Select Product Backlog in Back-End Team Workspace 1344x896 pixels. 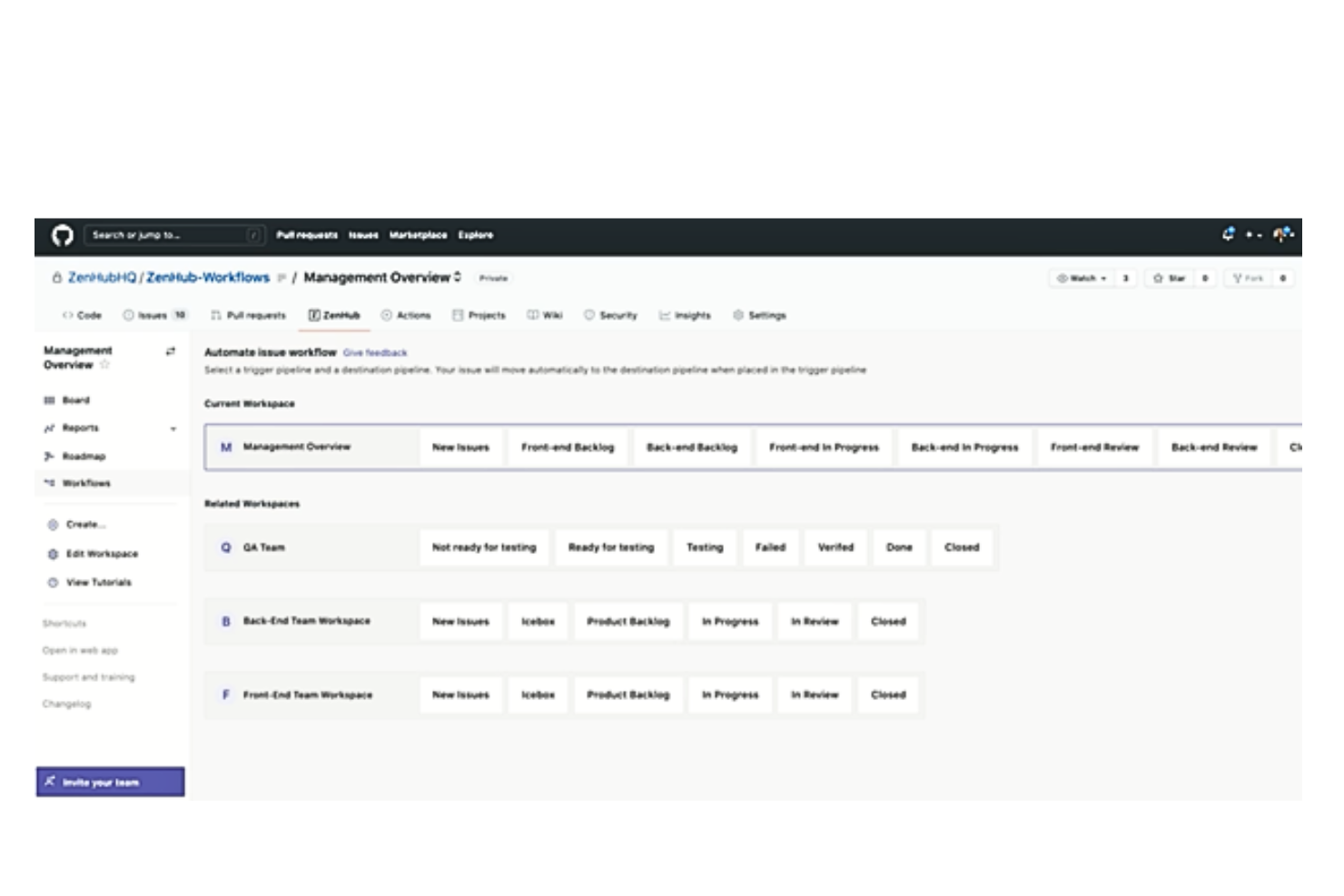(628, 622)
